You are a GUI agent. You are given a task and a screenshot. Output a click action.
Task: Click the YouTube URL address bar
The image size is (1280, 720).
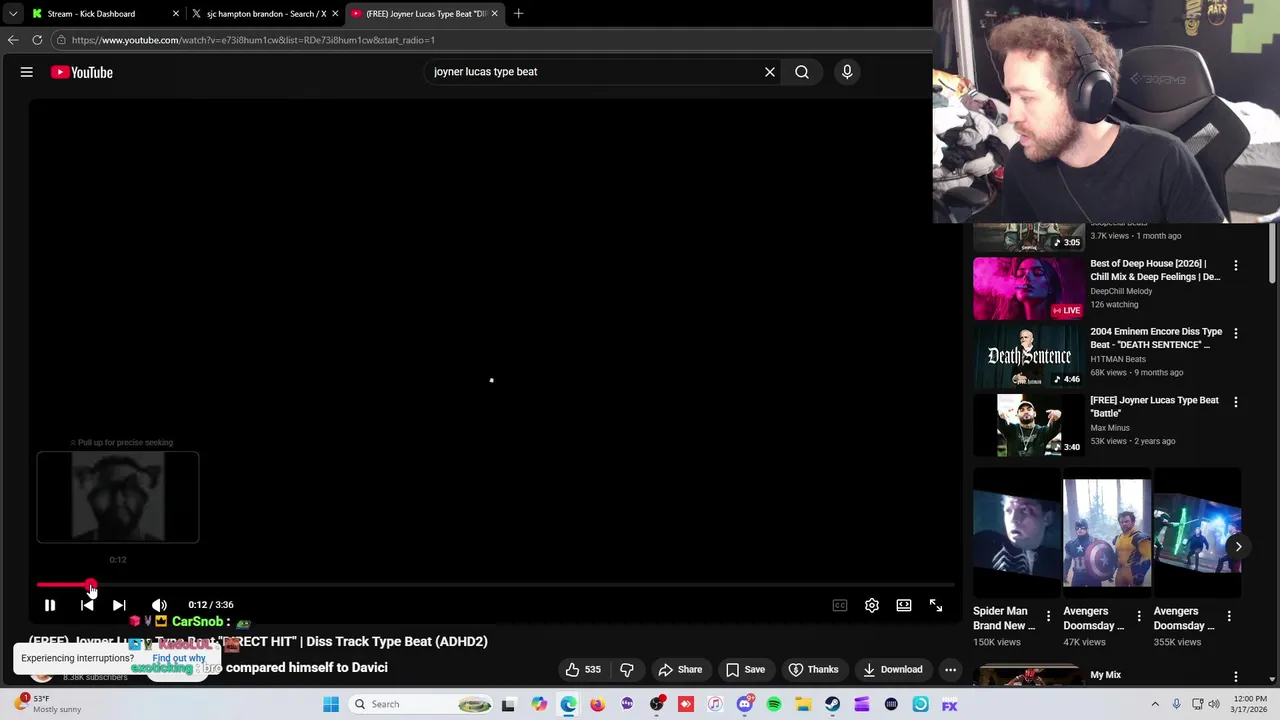[490, 40]
